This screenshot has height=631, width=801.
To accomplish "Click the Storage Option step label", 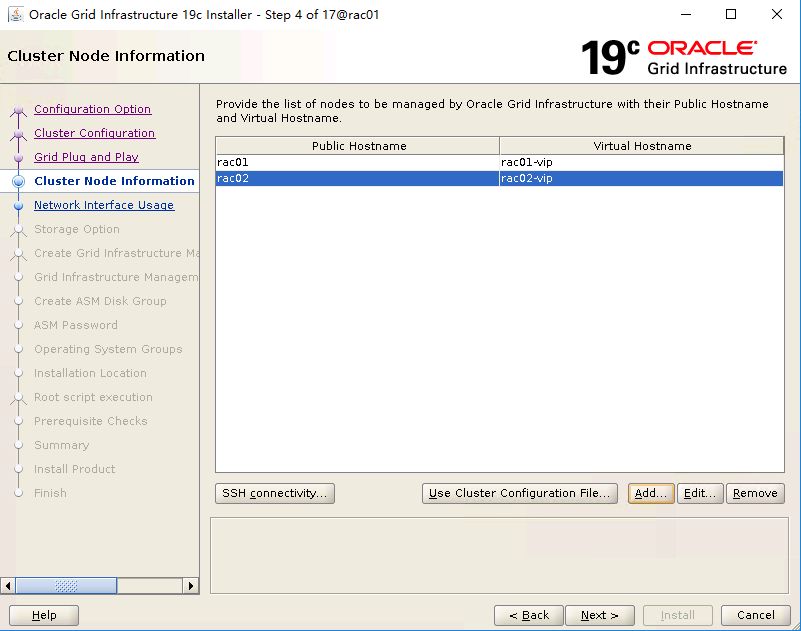I will pyautogui.click(x=77, y=229).
